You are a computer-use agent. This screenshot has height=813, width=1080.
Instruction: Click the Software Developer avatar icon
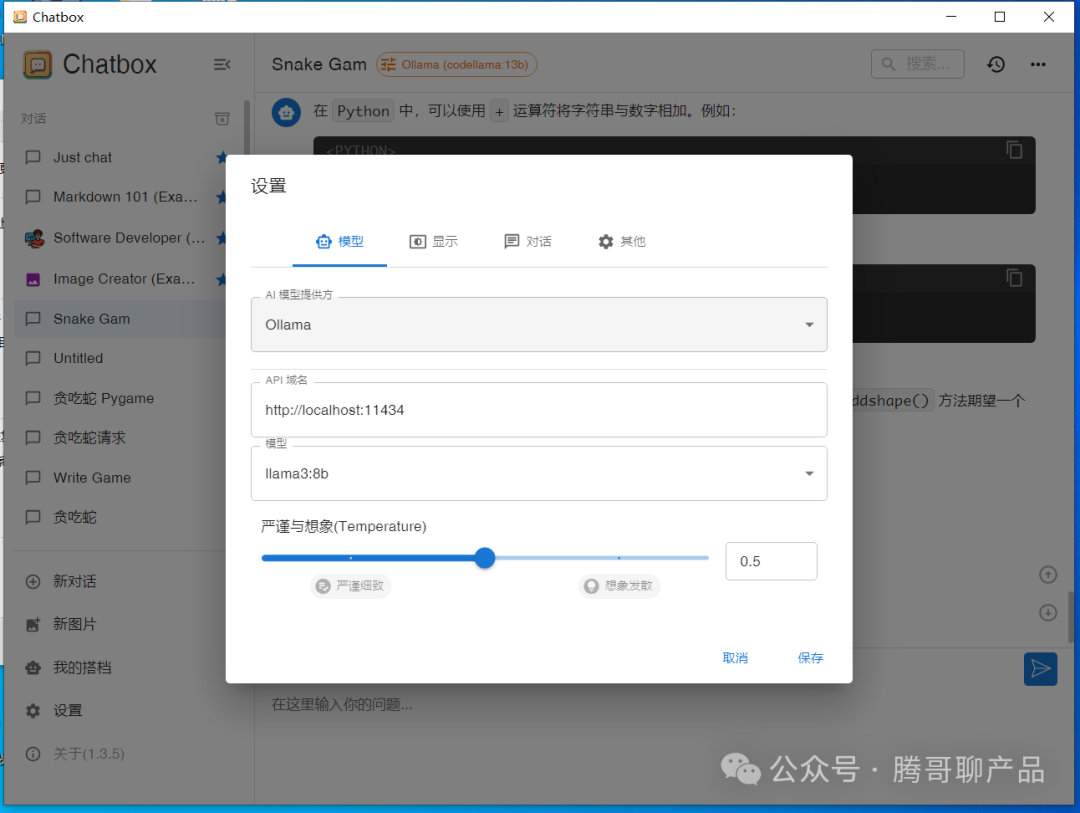(34, 238)
